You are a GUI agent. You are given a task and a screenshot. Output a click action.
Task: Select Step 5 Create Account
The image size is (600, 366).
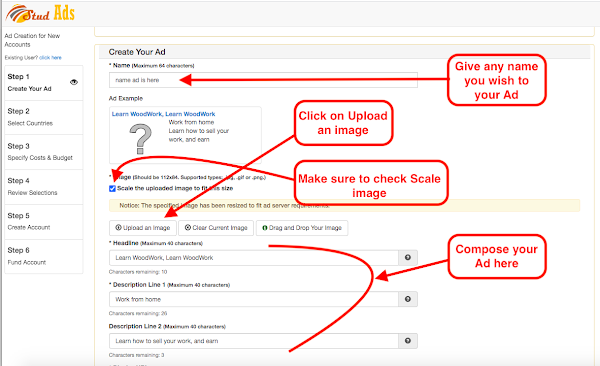pos(44,222)
